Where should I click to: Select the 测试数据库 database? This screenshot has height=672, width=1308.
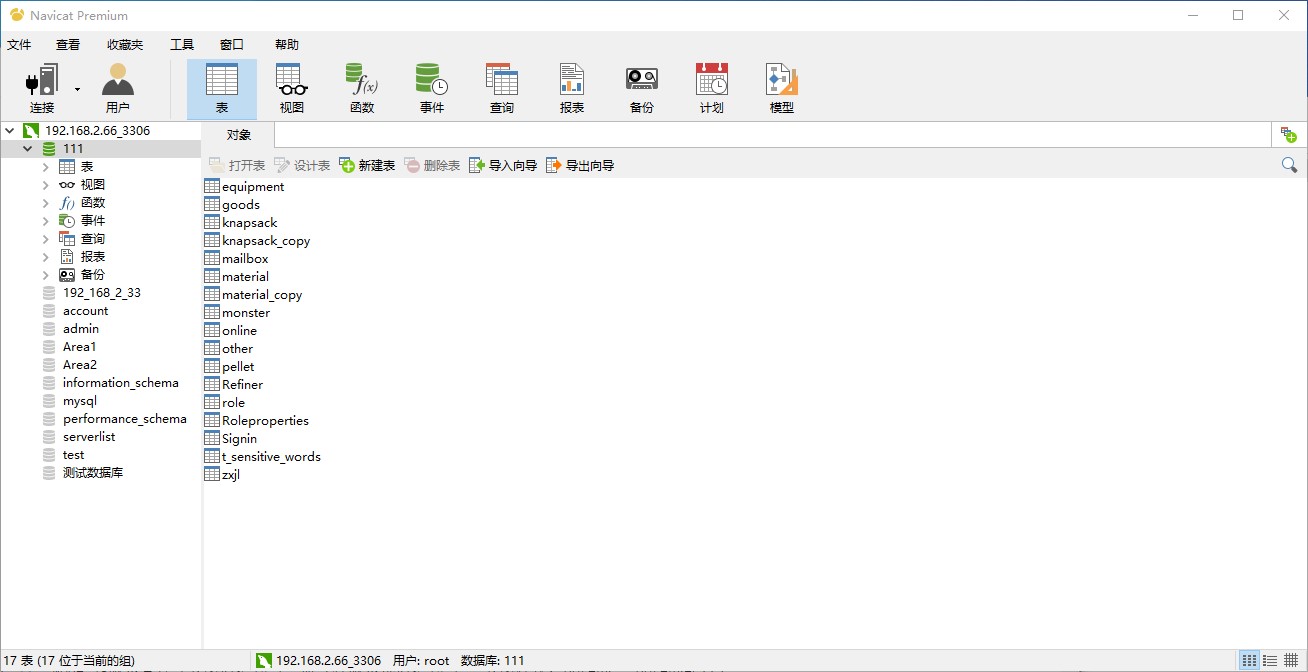pos(92,473)
